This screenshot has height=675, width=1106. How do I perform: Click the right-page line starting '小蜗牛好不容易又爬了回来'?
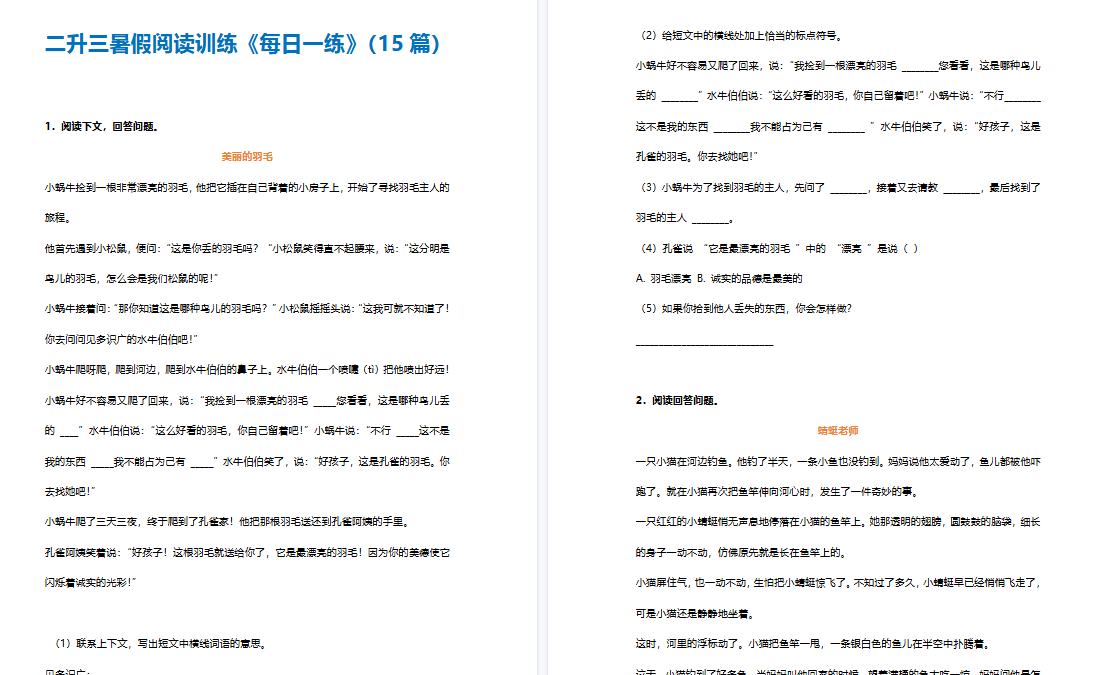point(838,66)
